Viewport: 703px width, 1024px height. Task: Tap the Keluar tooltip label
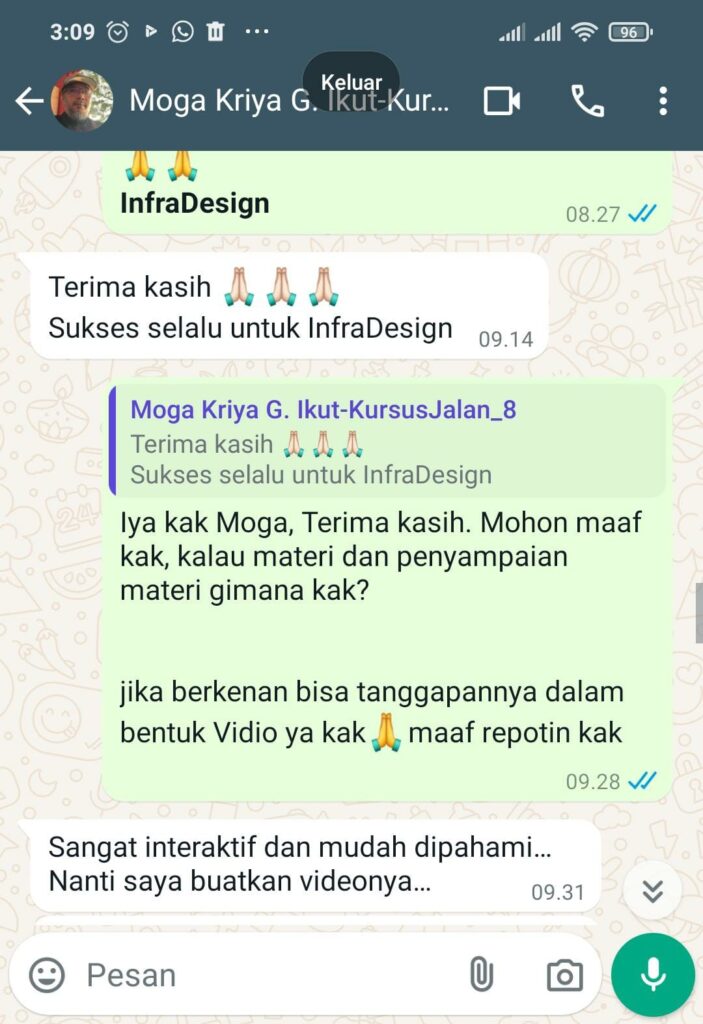[352, 82]
